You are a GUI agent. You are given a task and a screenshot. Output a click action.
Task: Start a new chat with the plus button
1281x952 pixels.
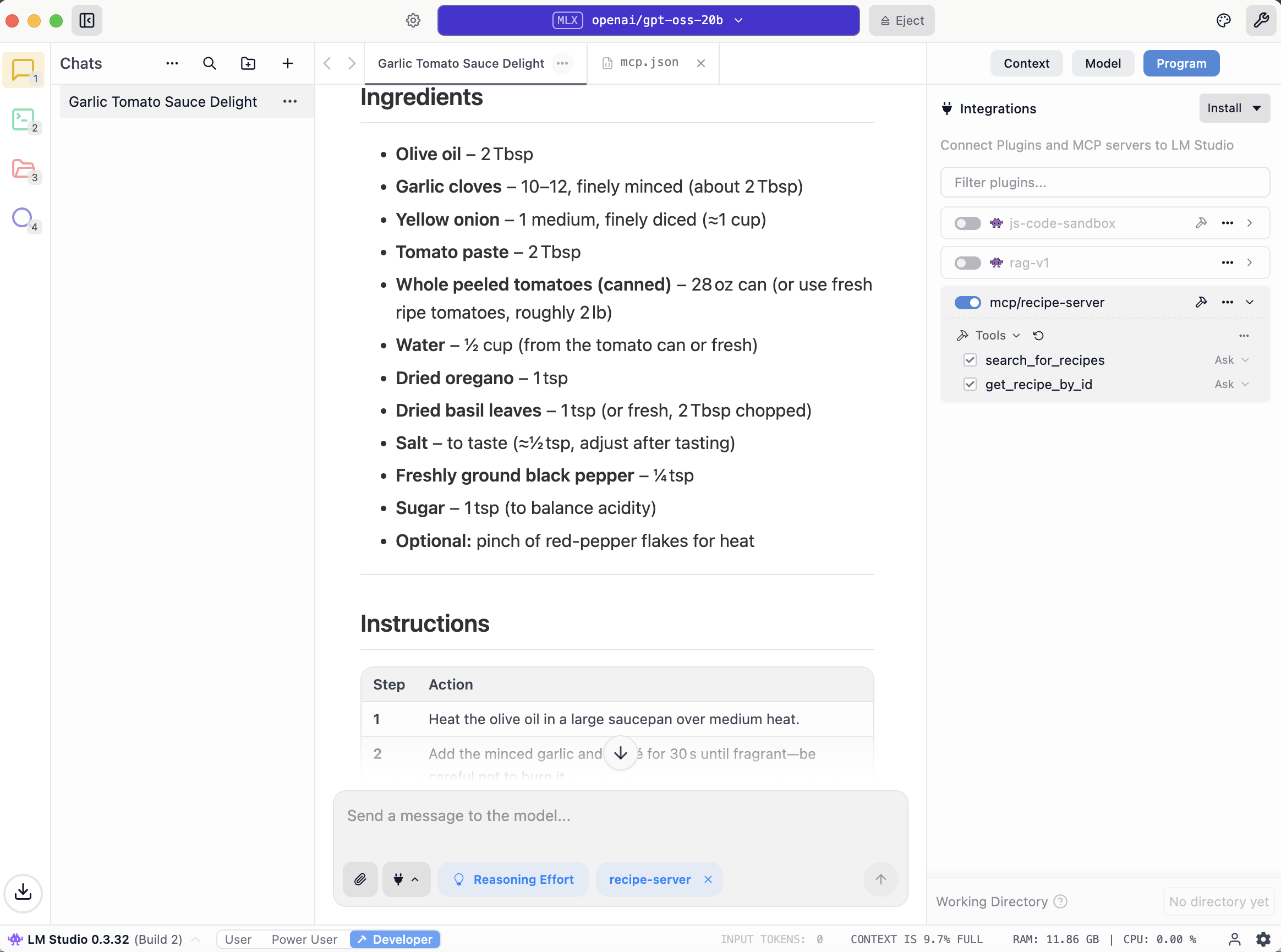[287, 63]
